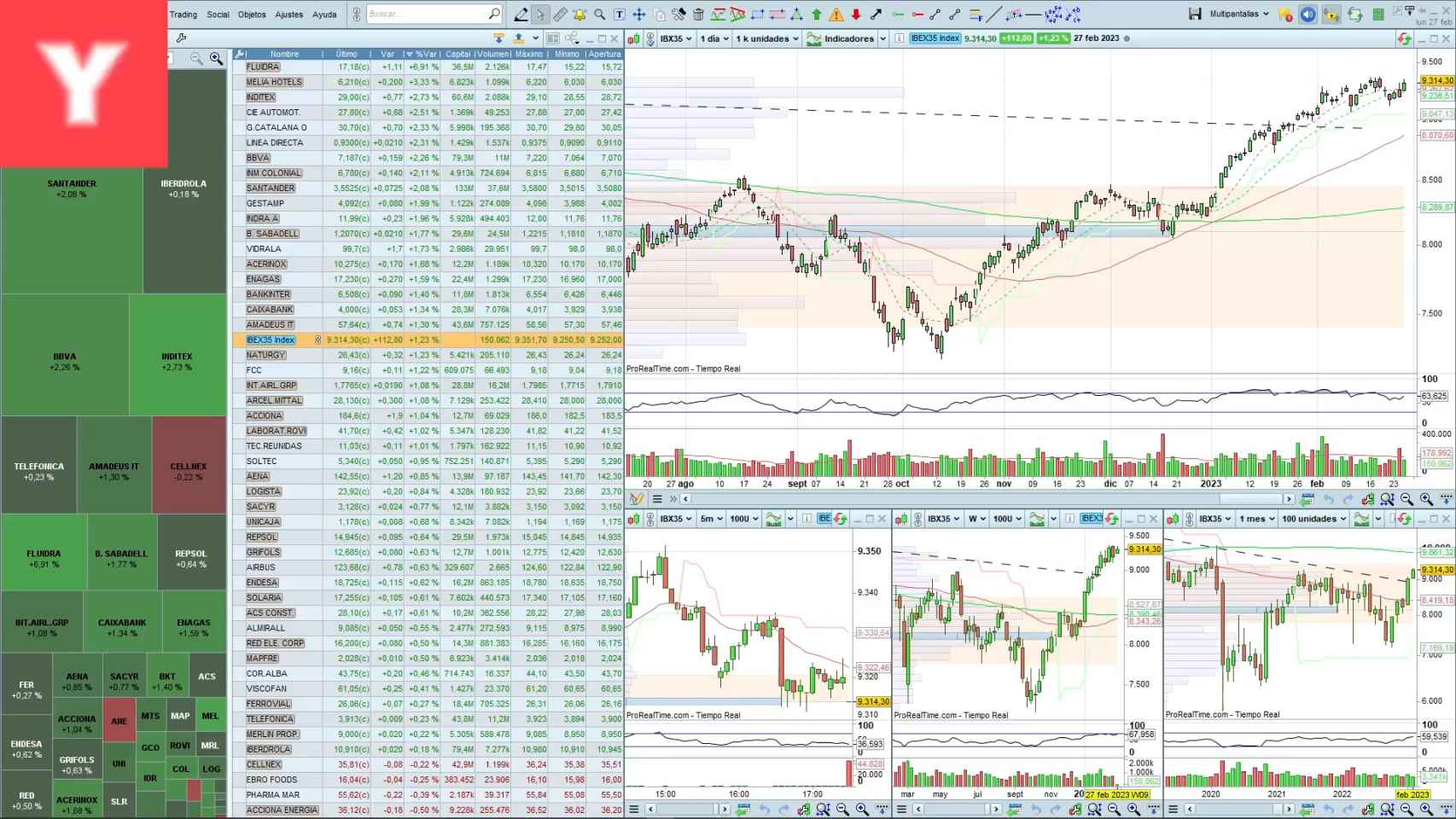The width and height of the screenshot is (1456, 819).
Task: Select the IBEX35 Index row in watchlist
Action: tap(271, 340)
